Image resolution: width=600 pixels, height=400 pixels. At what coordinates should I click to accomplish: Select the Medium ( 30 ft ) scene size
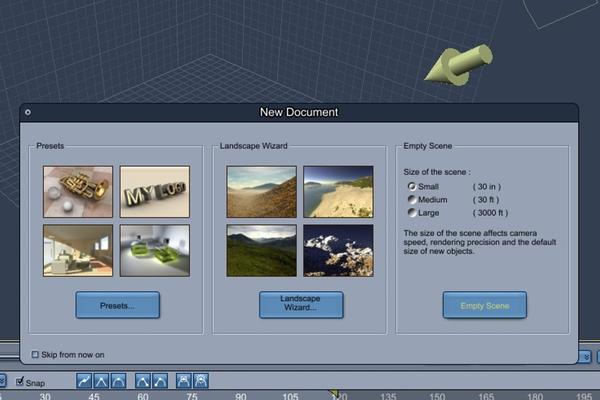[412, 199]
